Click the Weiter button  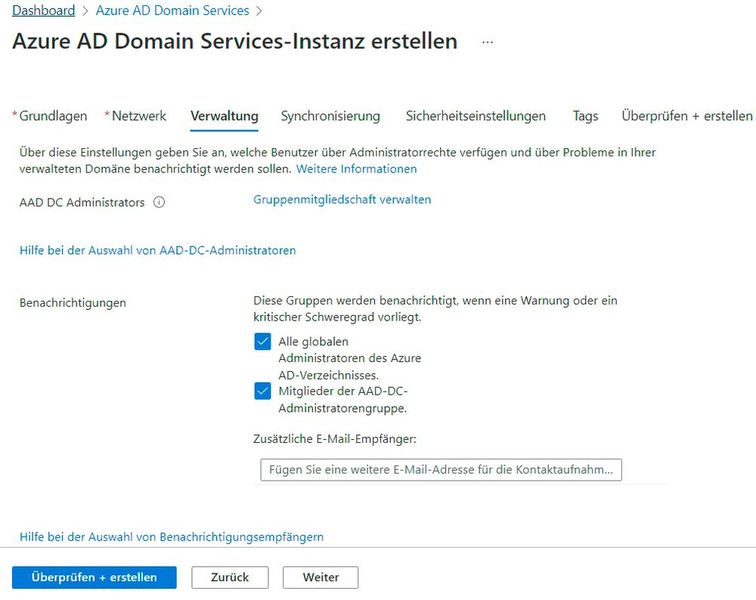(321, 577)
